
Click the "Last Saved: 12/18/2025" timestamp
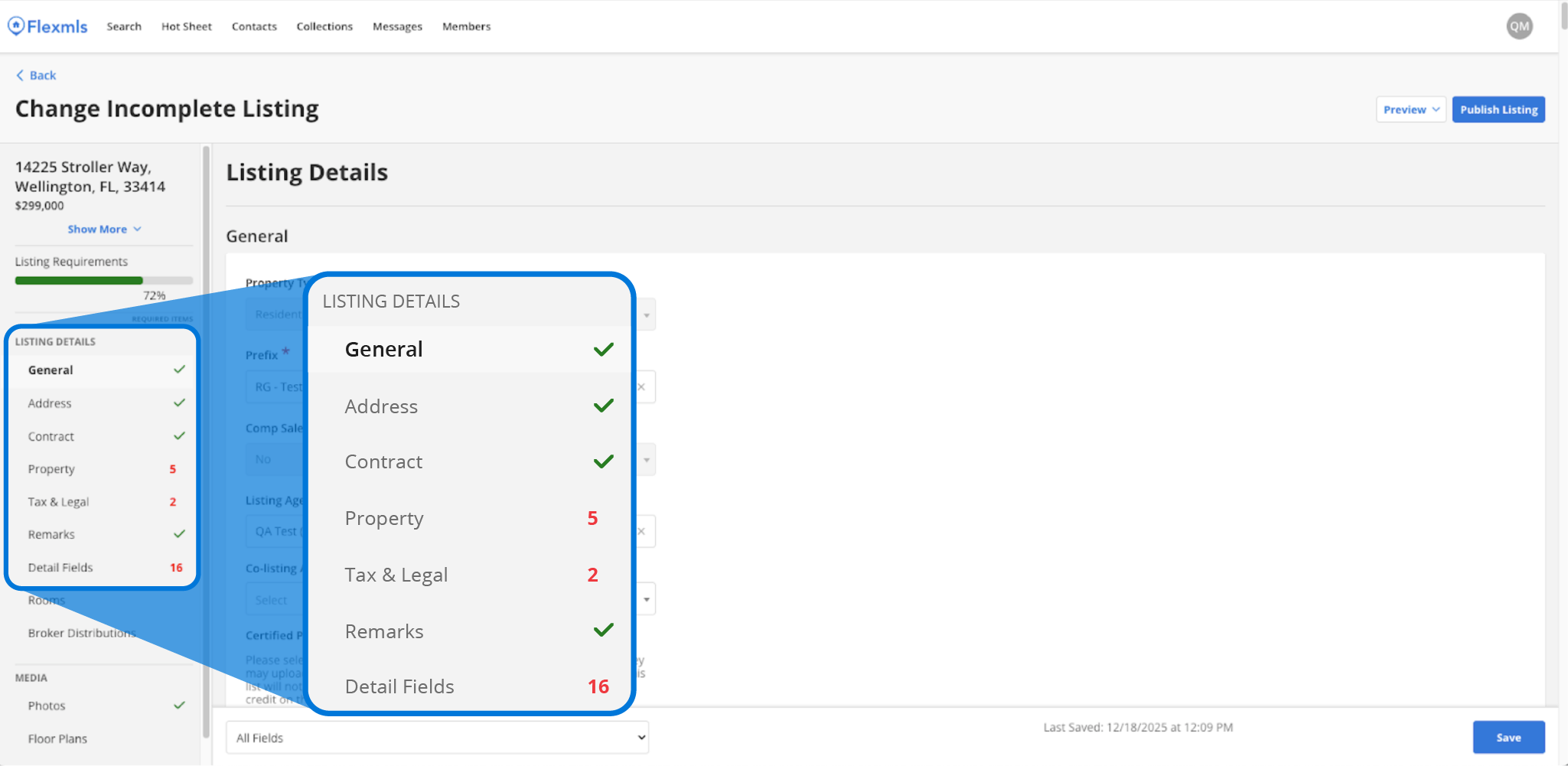(x=1138, y=728)
